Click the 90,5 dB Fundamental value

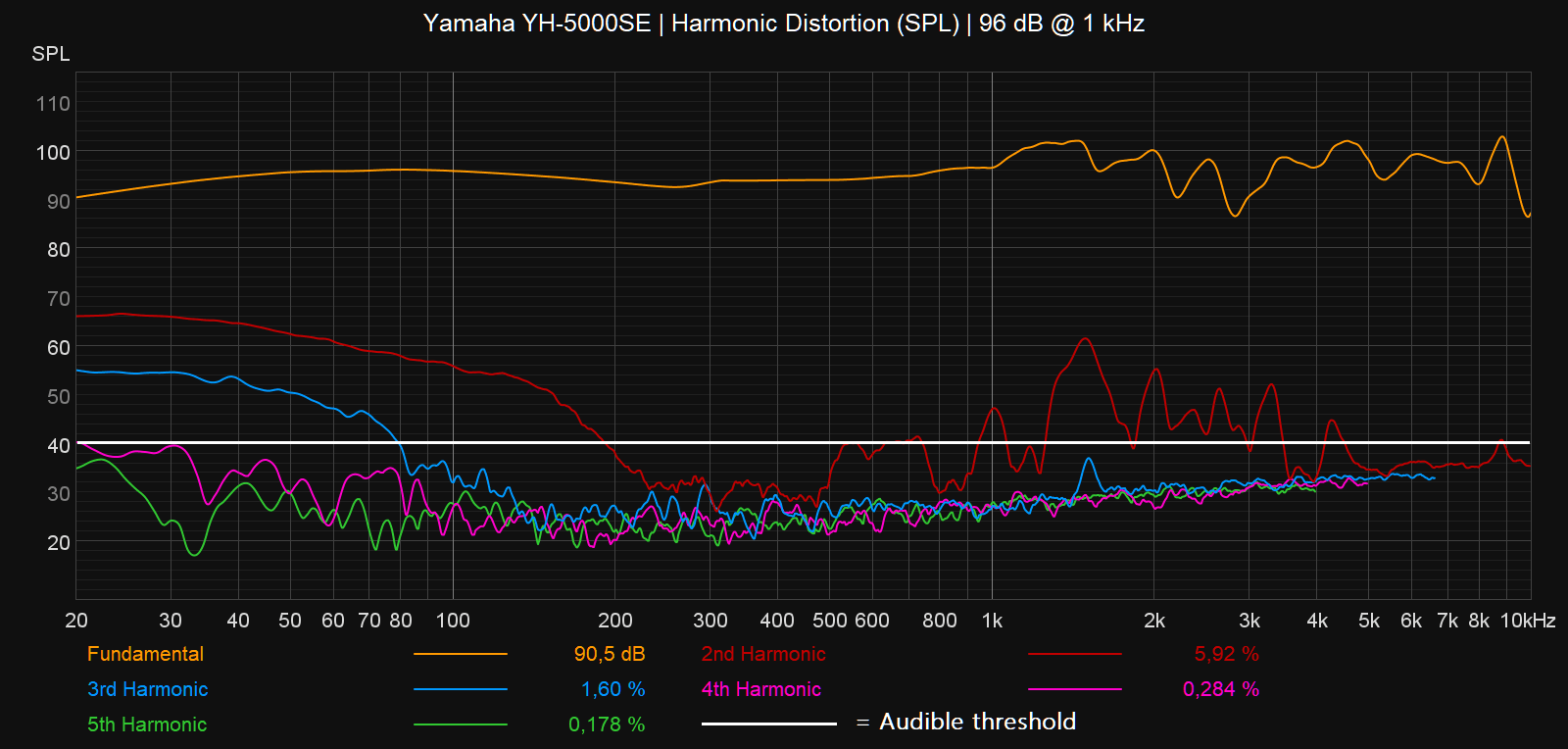609,654
